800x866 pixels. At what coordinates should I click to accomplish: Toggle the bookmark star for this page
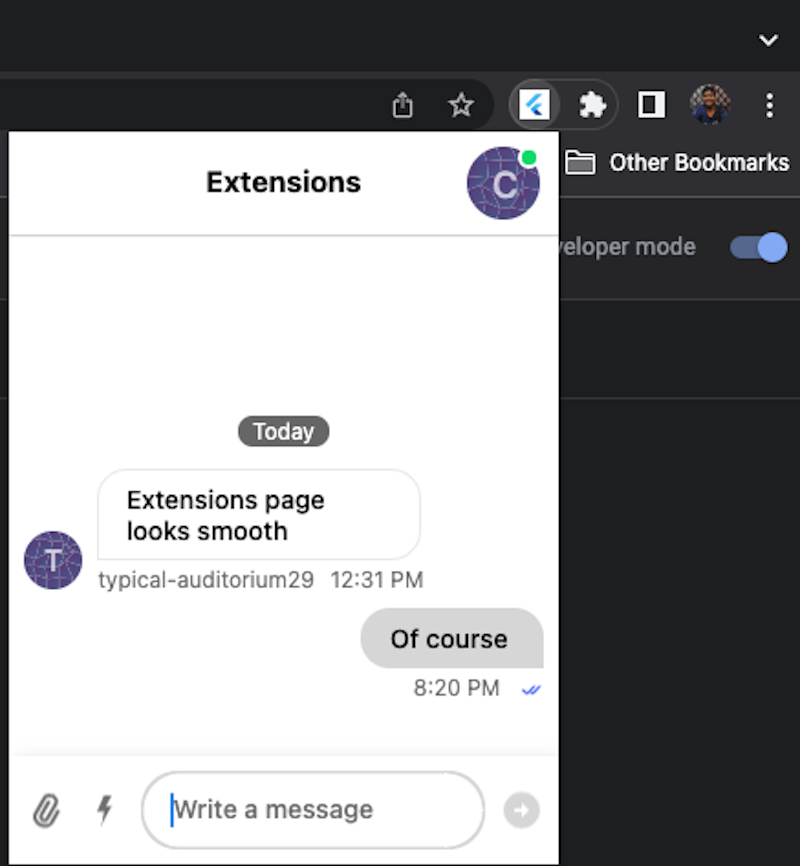pyautogui.click(x=461, y=103)
